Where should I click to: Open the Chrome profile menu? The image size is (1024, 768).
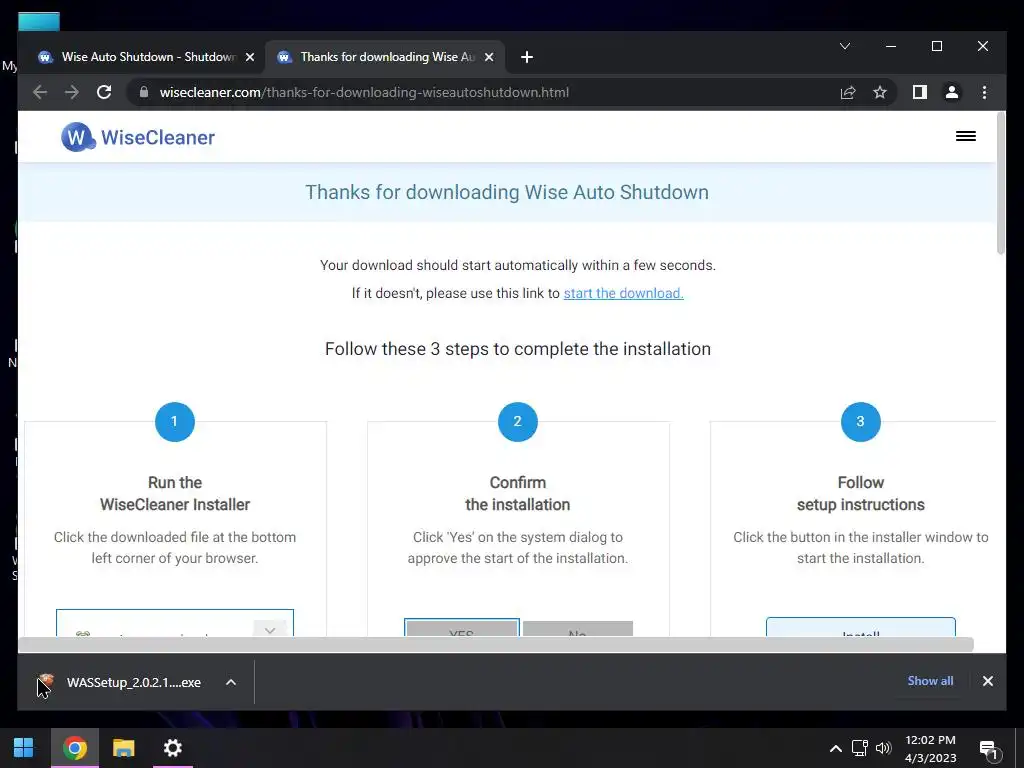coord(952,92)
